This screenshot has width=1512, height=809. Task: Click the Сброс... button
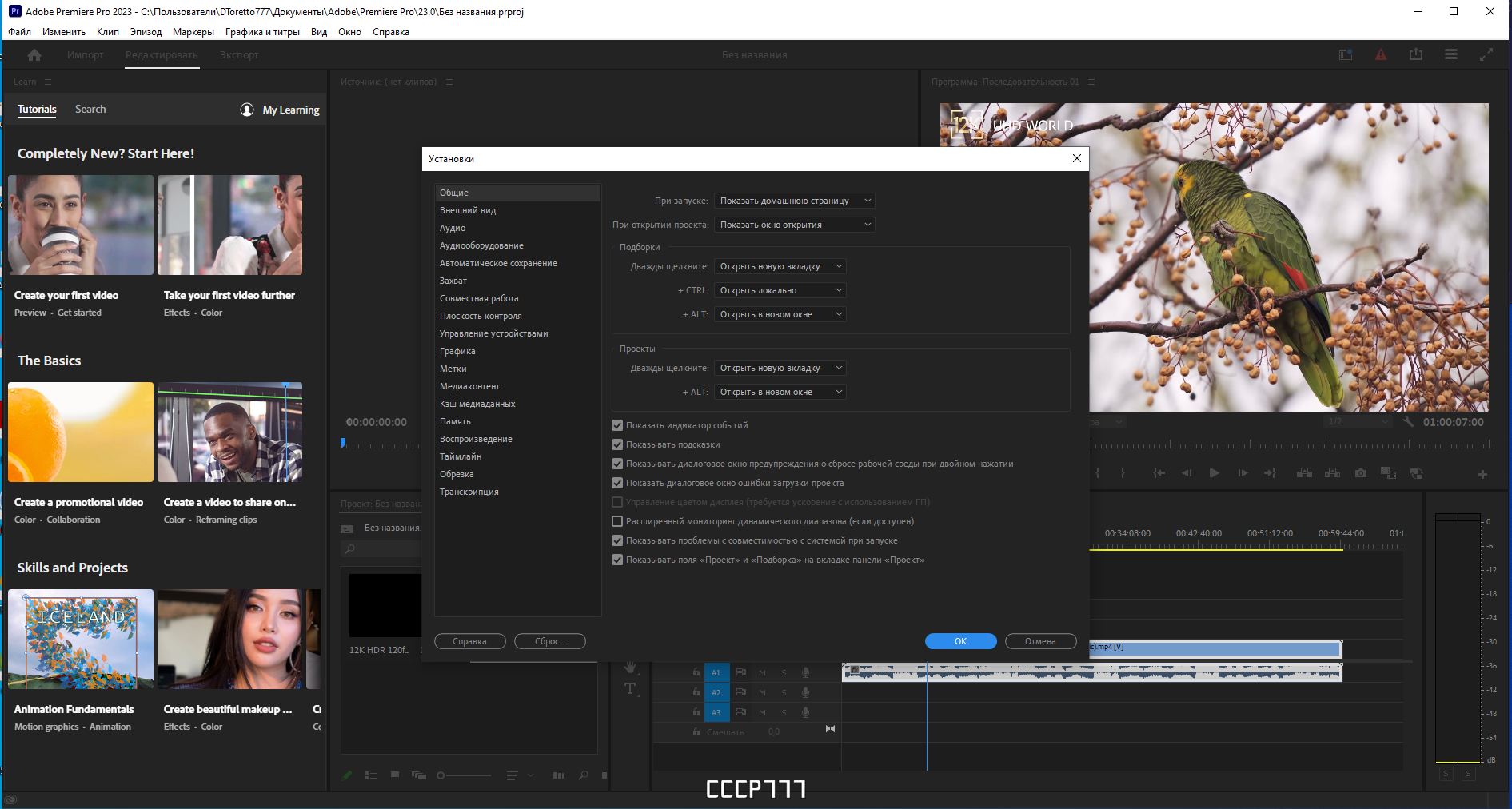549,641
